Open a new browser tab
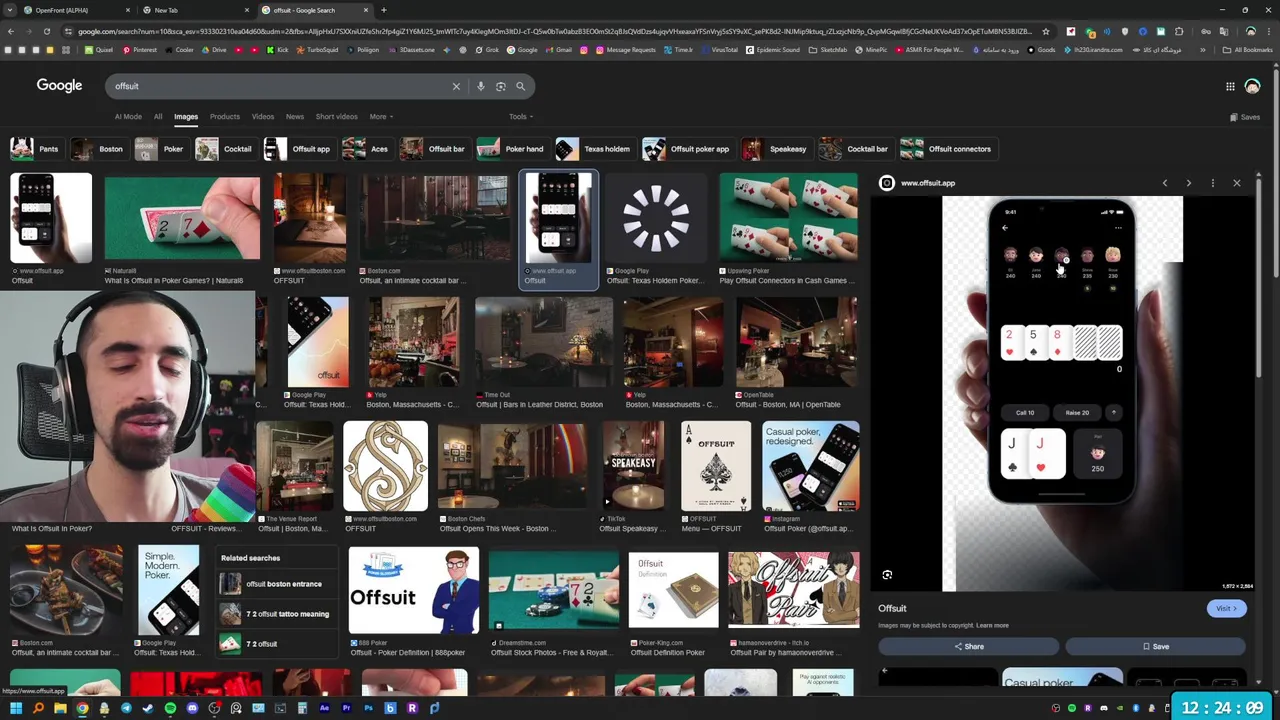Screen dimensions: 1280x720 point(384,10)
